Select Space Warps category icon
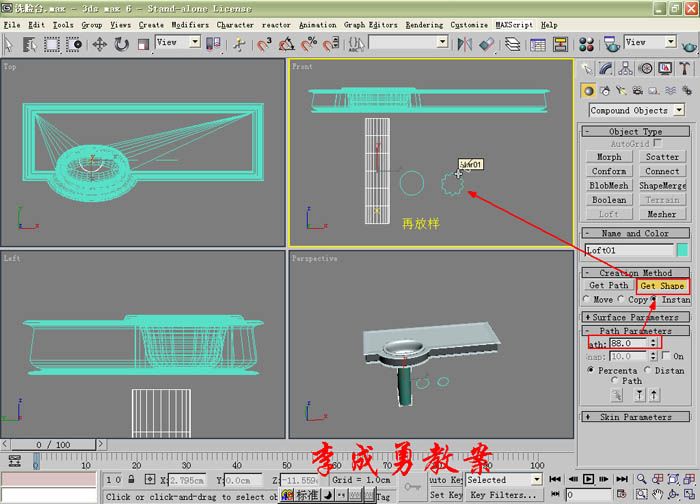This screenshot has height=504, width=700. click(670, 91)
